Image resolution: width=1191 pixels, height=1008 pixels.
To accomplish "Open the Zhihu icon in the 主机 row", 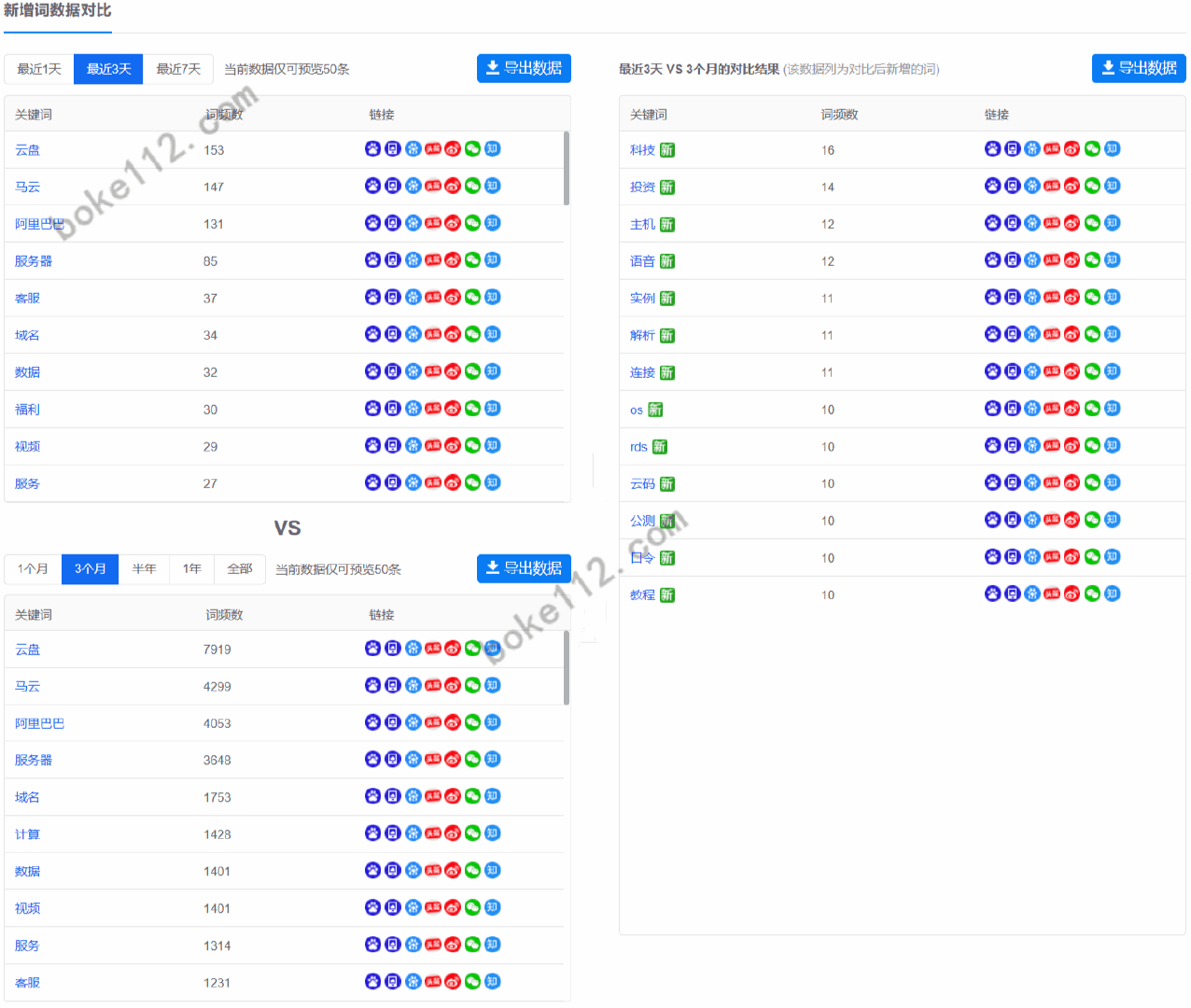I will (x=1112, y=223).
